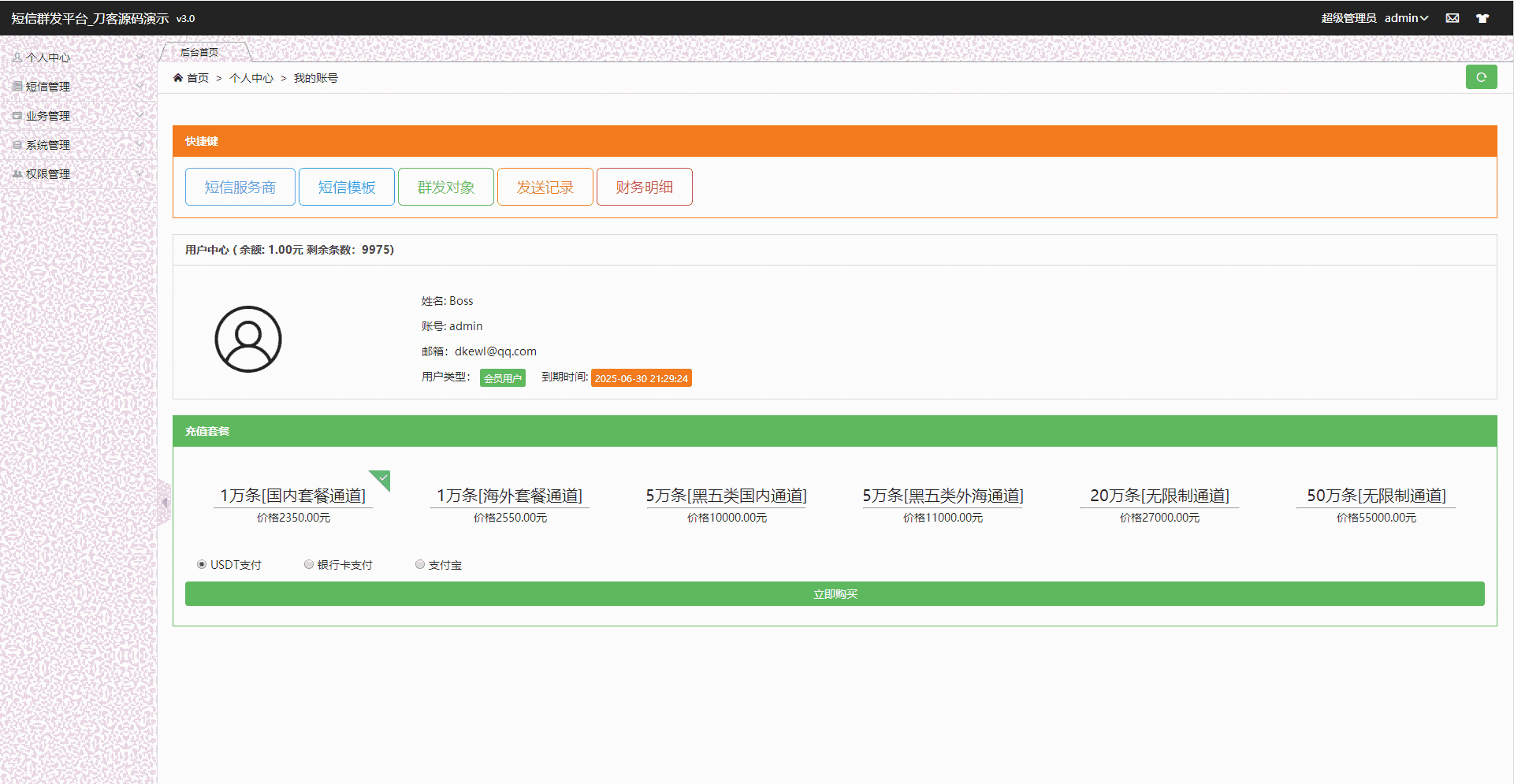Select the USDT支付 payment option
This screenshot has width=1514, height=784.
(x=202, y=564)
